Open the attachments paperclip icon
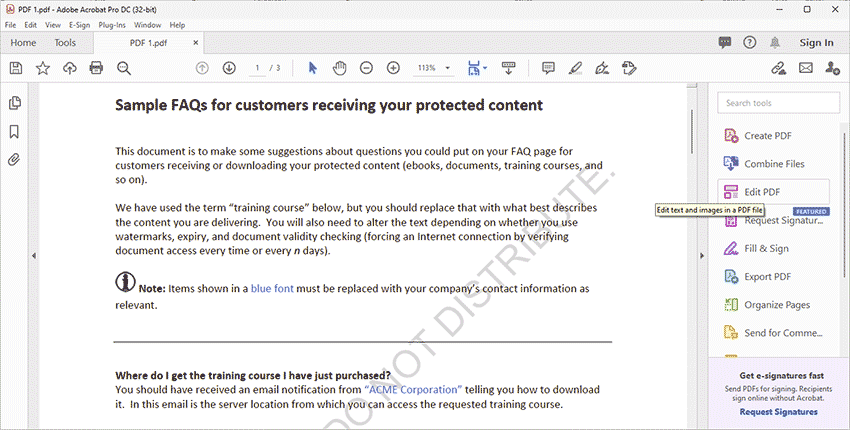Screen dimensions: 850x430 15,159
